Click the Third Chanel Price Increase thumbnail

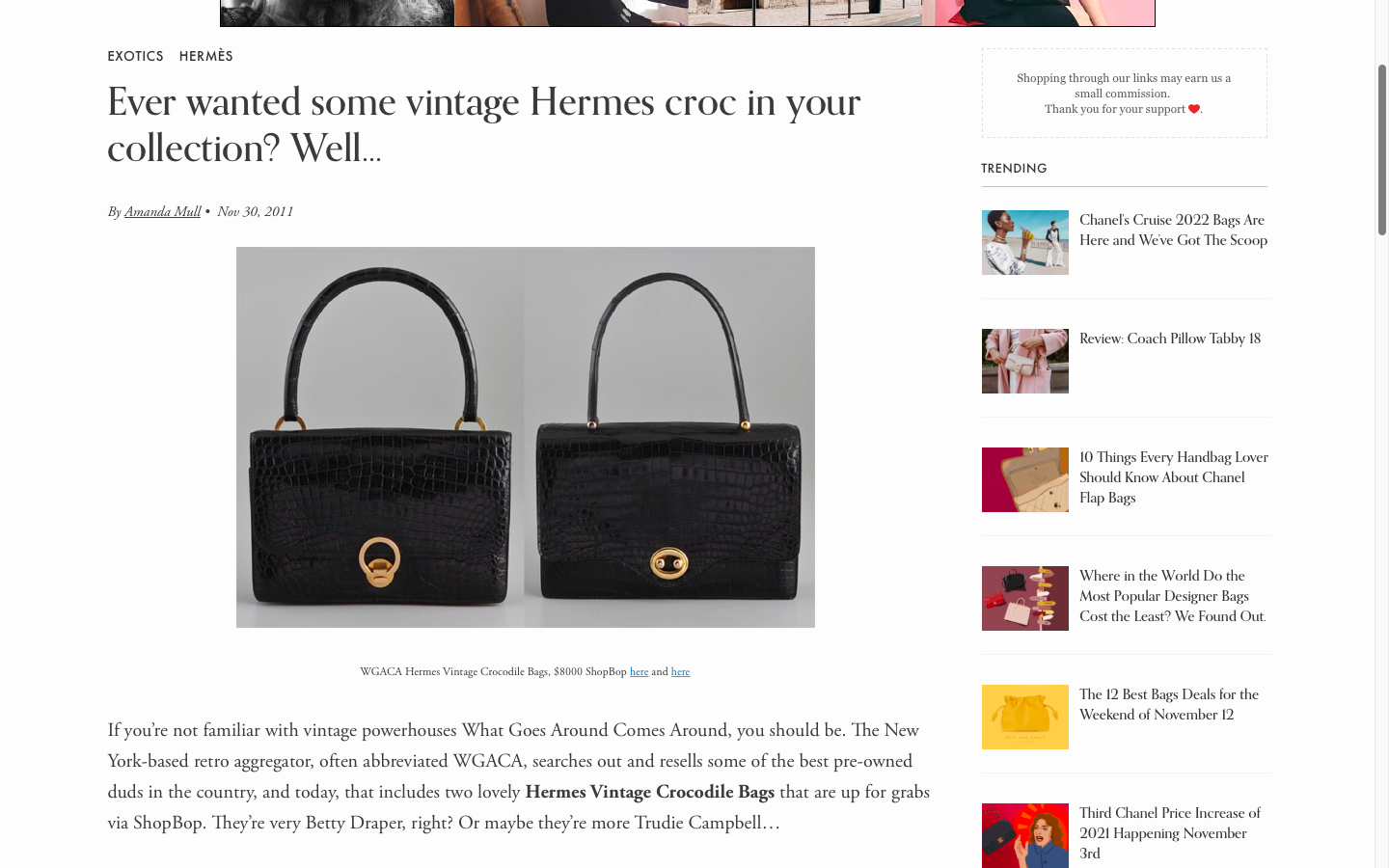point(1025,835)
